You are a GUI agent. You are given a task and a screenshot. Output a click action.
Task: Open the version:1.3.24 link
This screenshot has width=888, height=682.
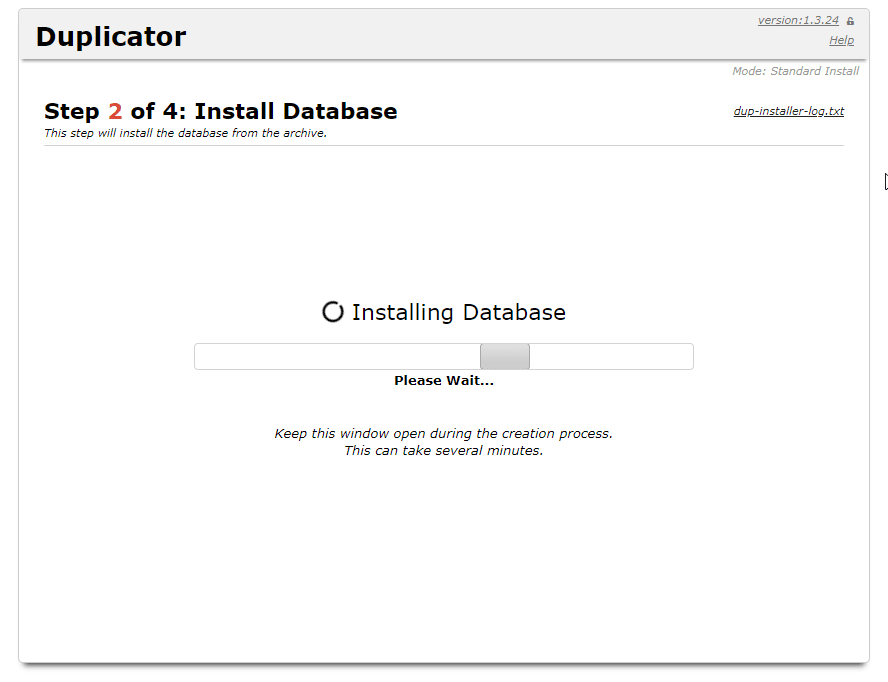[x=797, y=20]
